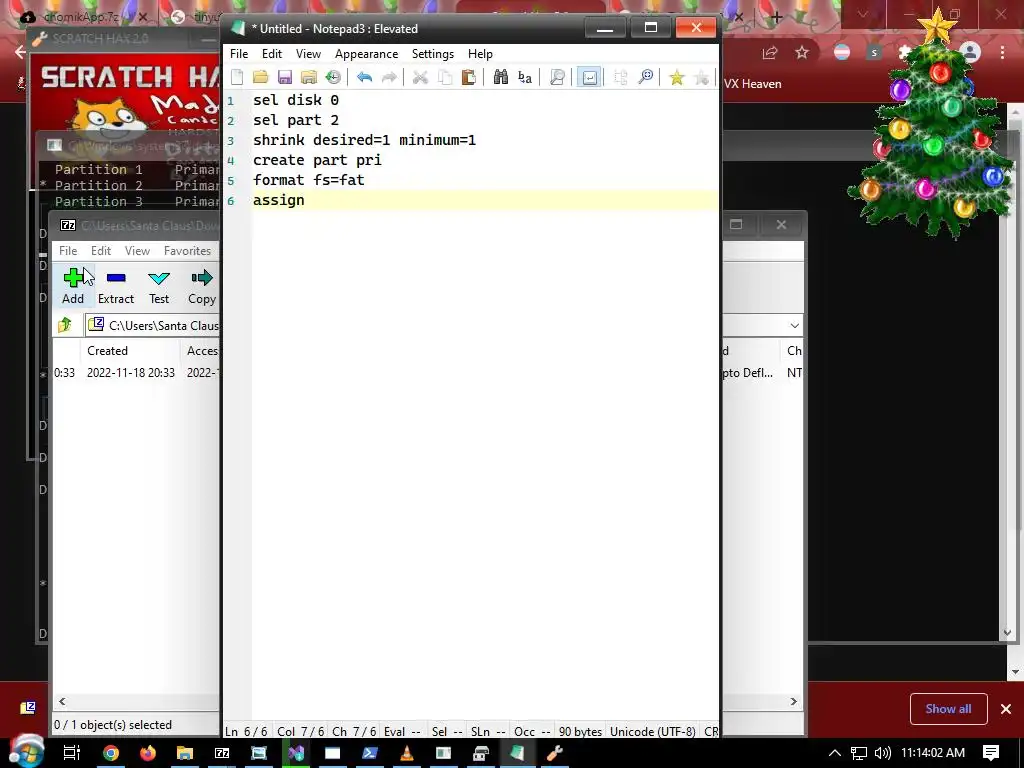Save the document with the floppy disk icon
The height and width of the screenshot is (768, 1024).
pyautogui.click(x=285, y=77)
